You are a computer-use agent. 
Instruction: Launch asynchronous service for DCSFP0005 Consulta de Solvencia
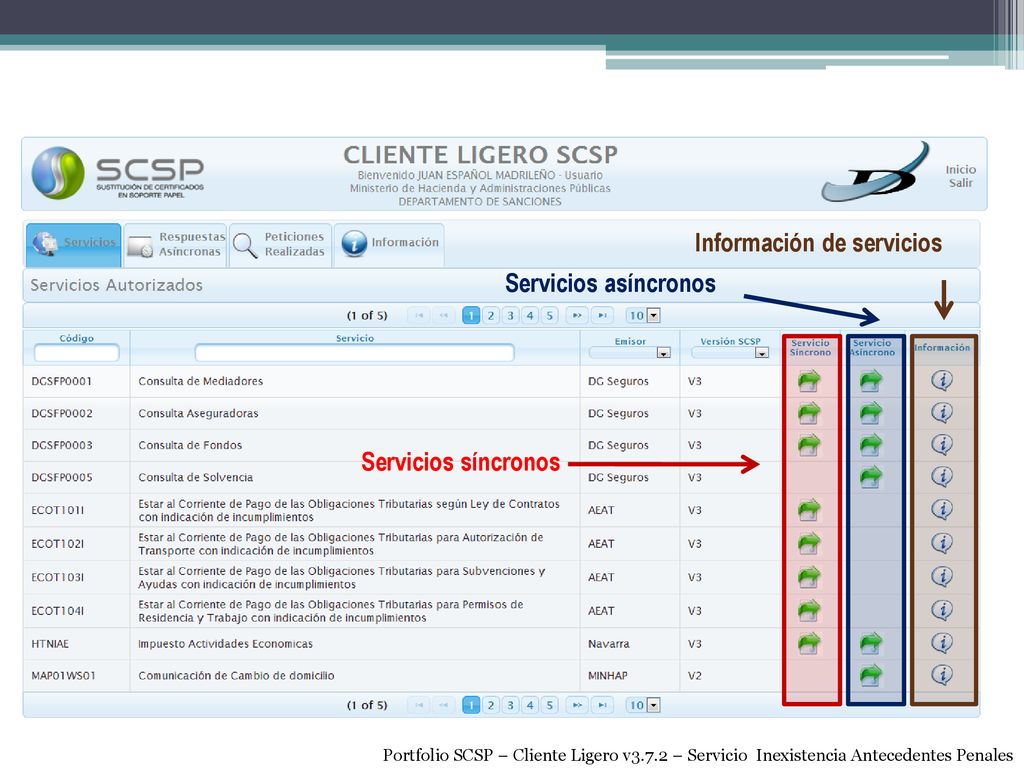click(x=871, y=477)
